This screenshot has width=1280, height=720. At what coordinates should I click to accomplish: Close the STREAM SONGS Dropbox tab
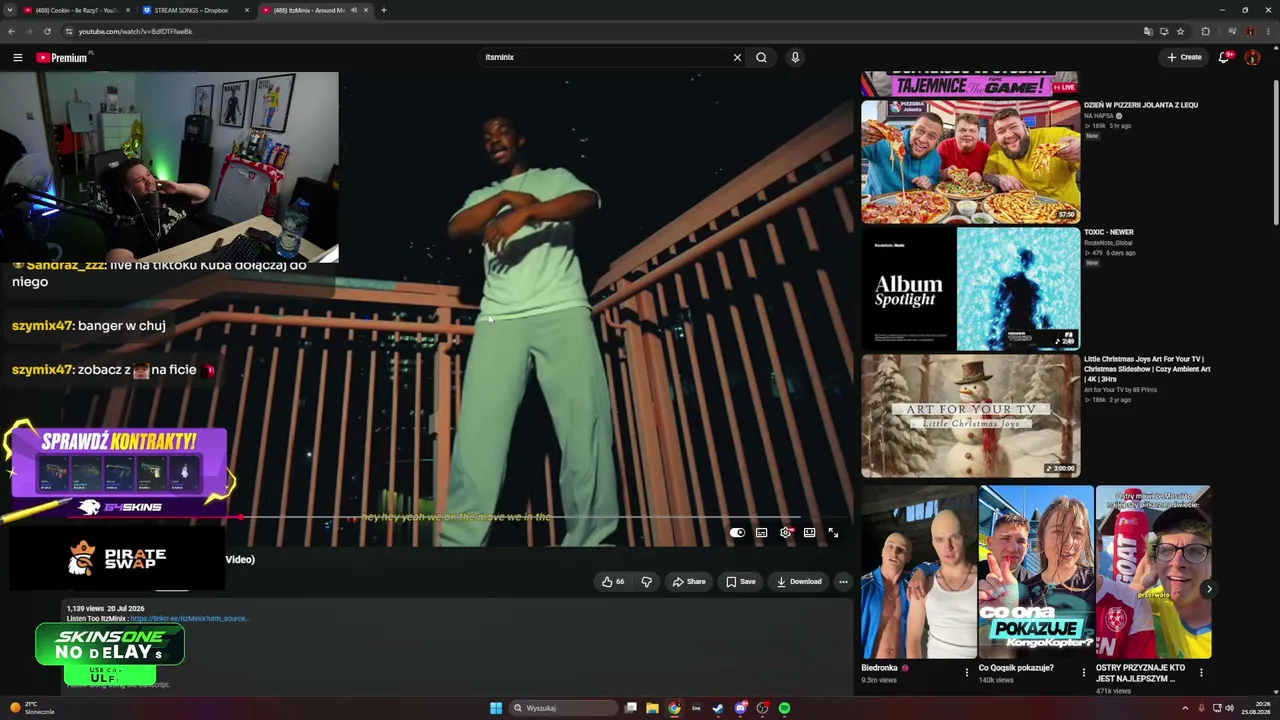[247, 10]
